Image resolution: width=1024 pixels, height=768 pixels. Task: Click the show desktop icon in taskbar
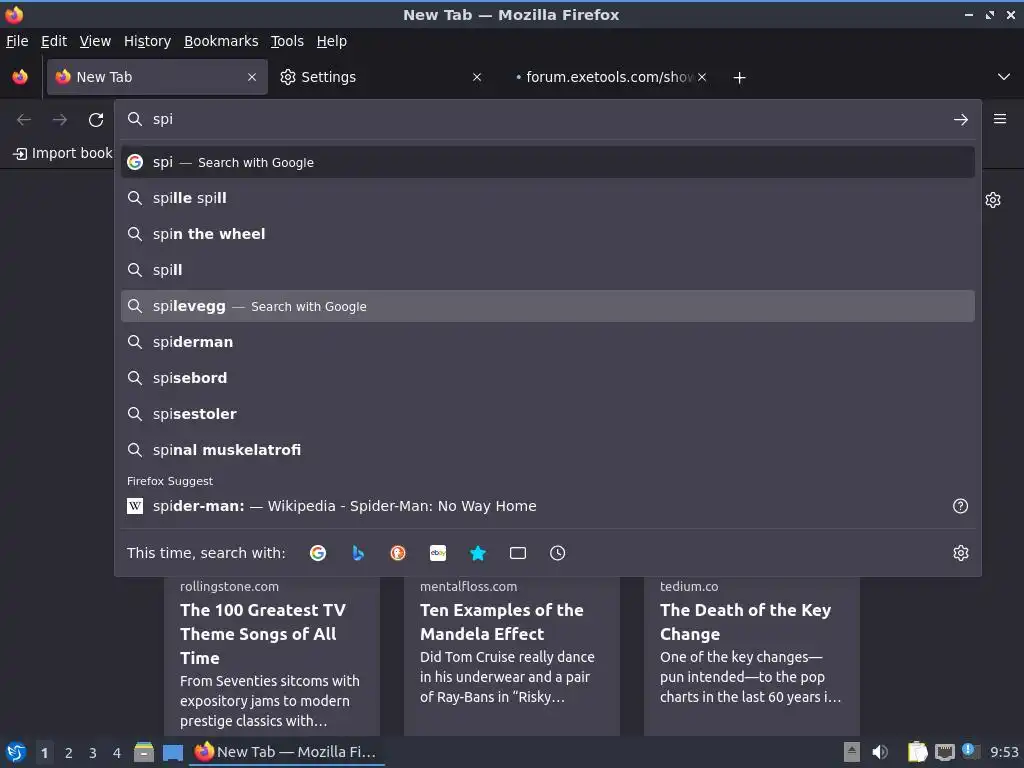click(172, 752)
